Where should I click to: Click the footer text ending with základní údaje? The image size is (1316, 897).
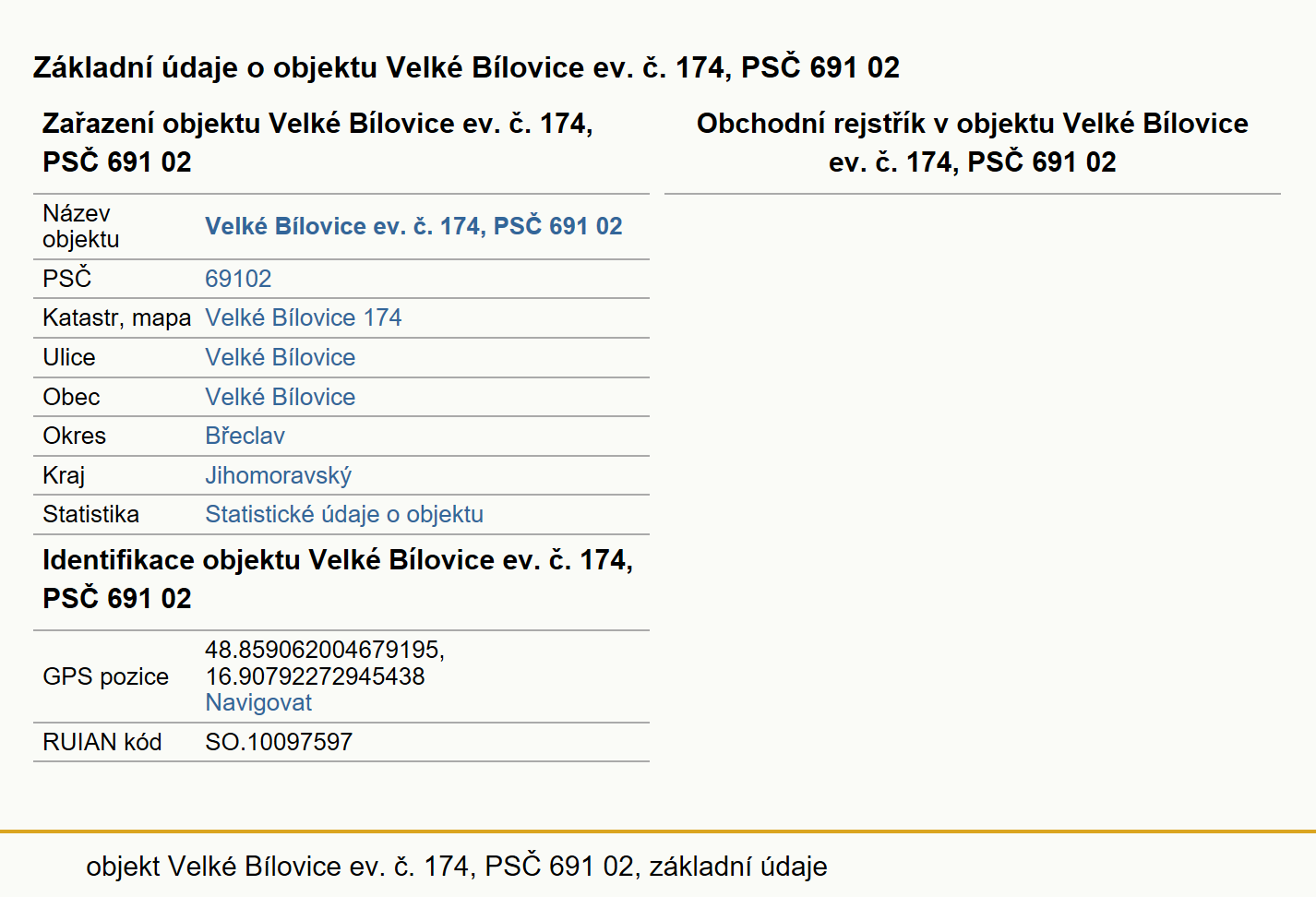coord(457,867)
